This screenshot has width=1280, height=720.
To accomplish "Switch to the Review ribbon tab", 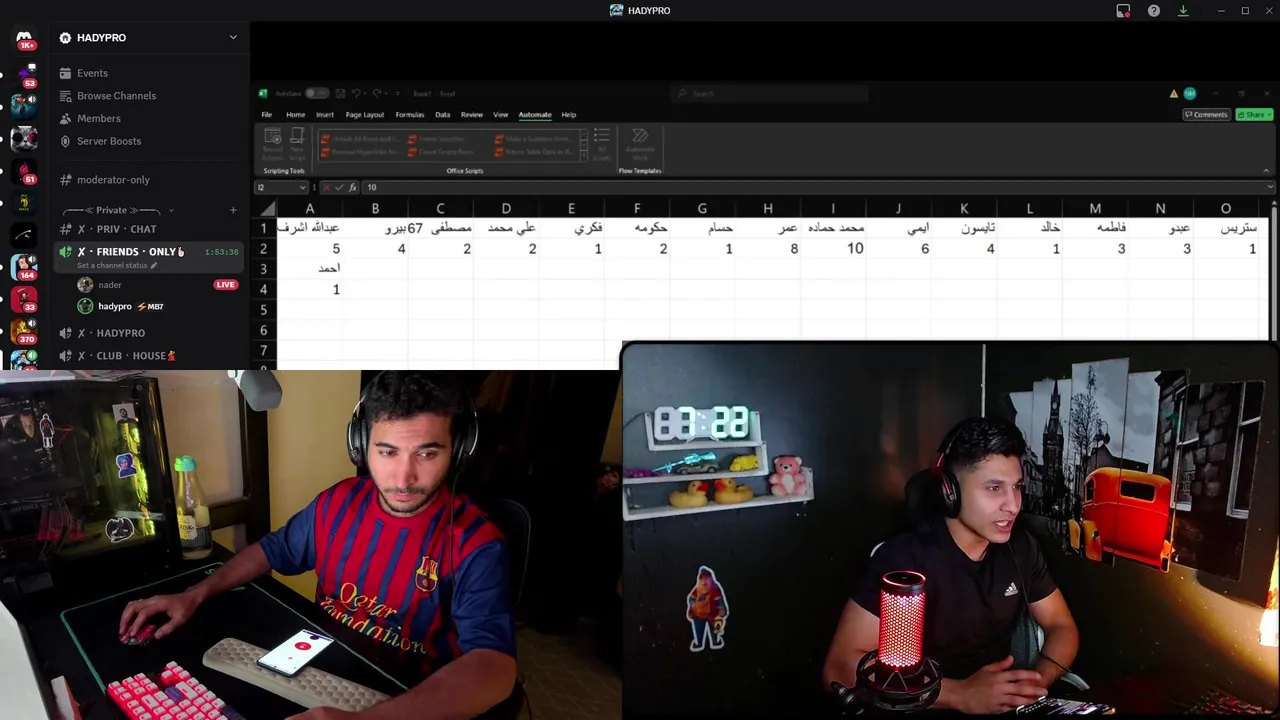I will (x=471, y=115).
